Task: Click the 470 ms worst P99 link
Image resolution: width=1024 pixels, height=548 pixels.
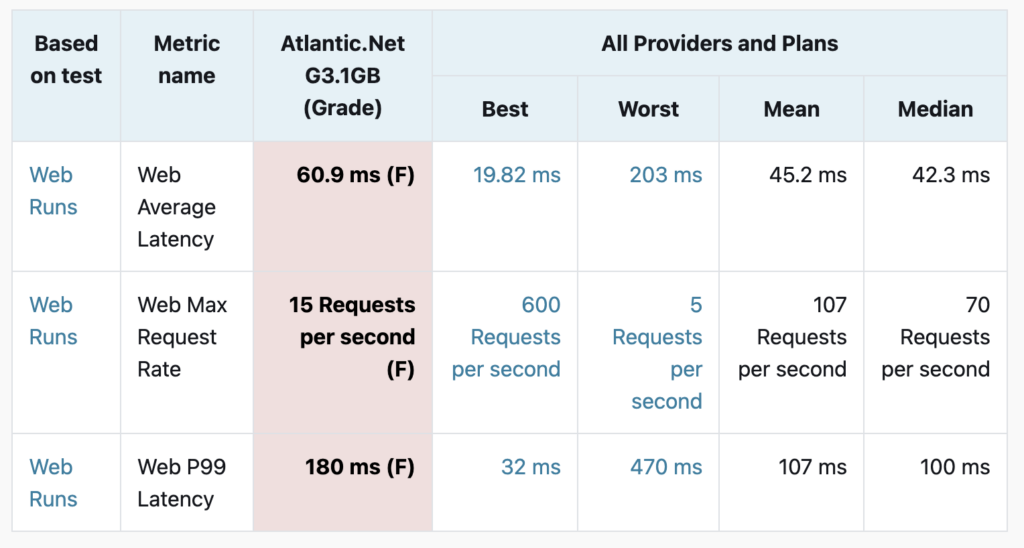Action: click(x=665, y=467)
